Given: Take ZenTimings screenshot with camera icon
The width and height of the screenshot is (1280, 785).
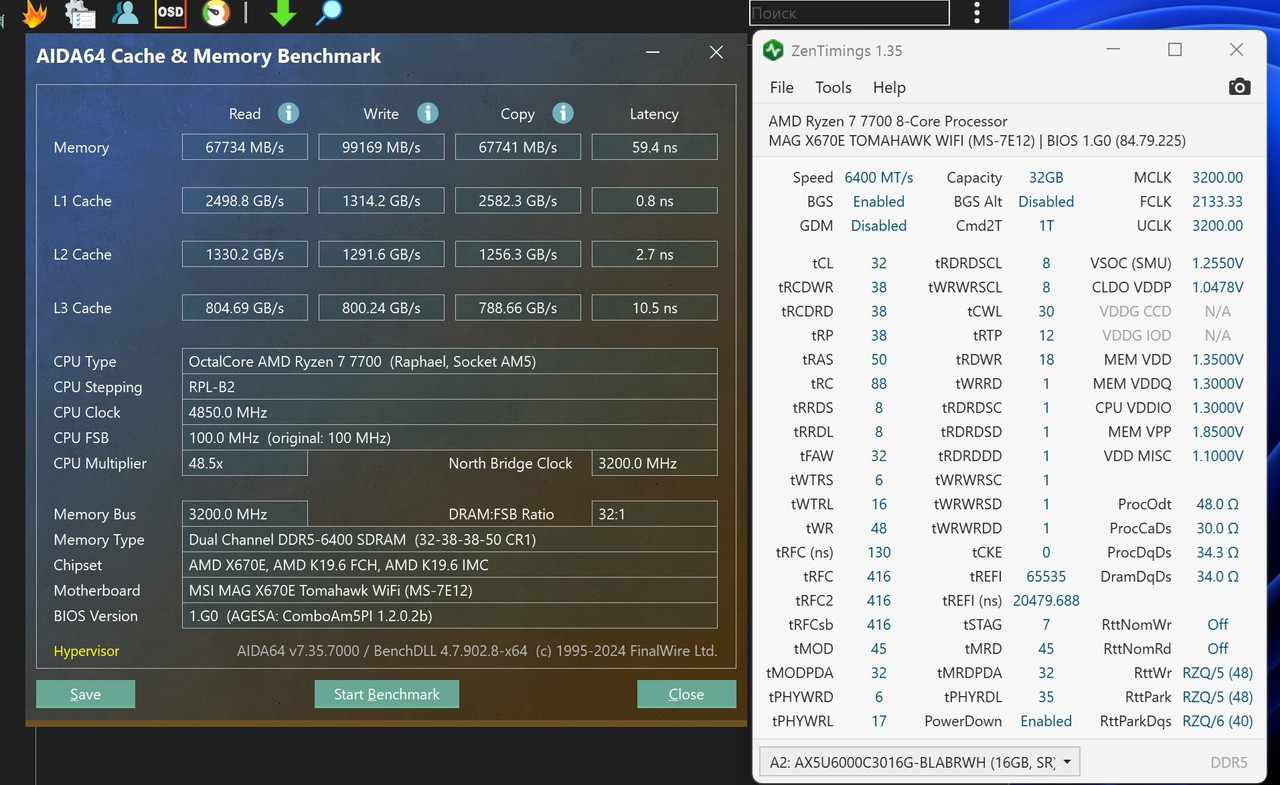Looking at the screenshot, I should pos(1239,87).
